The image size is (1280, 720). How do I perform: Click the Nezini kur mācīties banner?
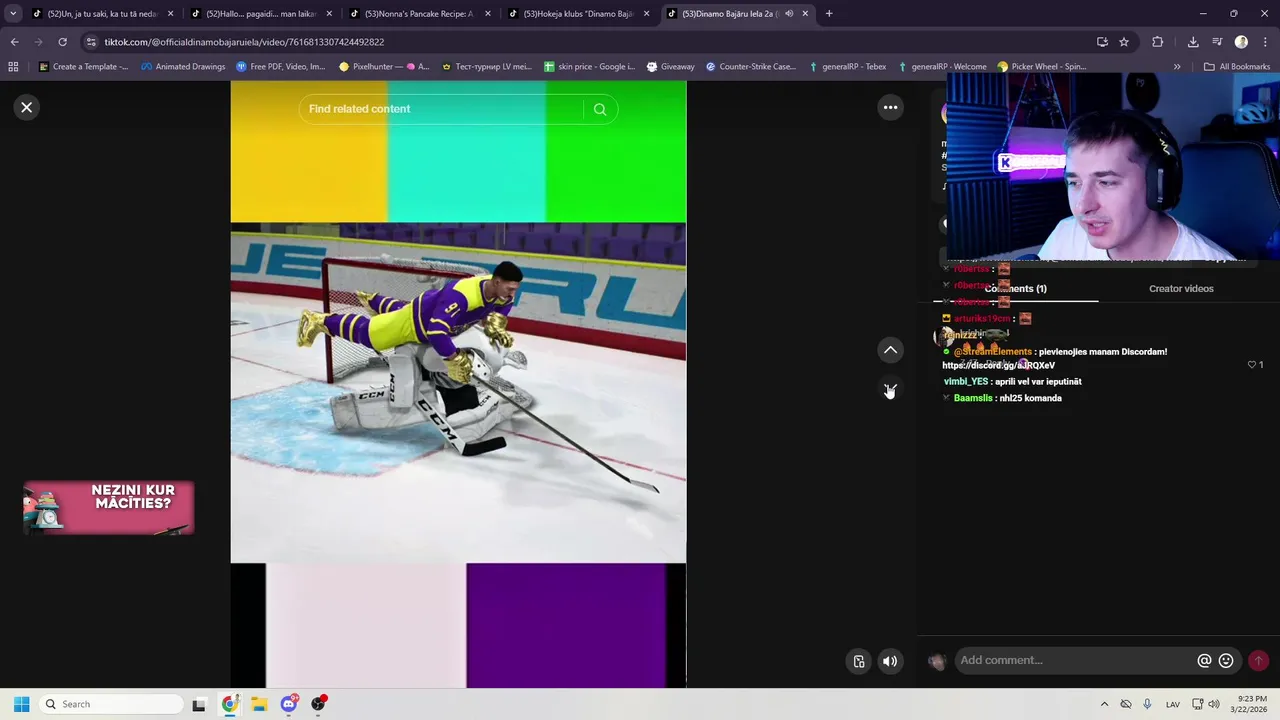coord(108,508)
